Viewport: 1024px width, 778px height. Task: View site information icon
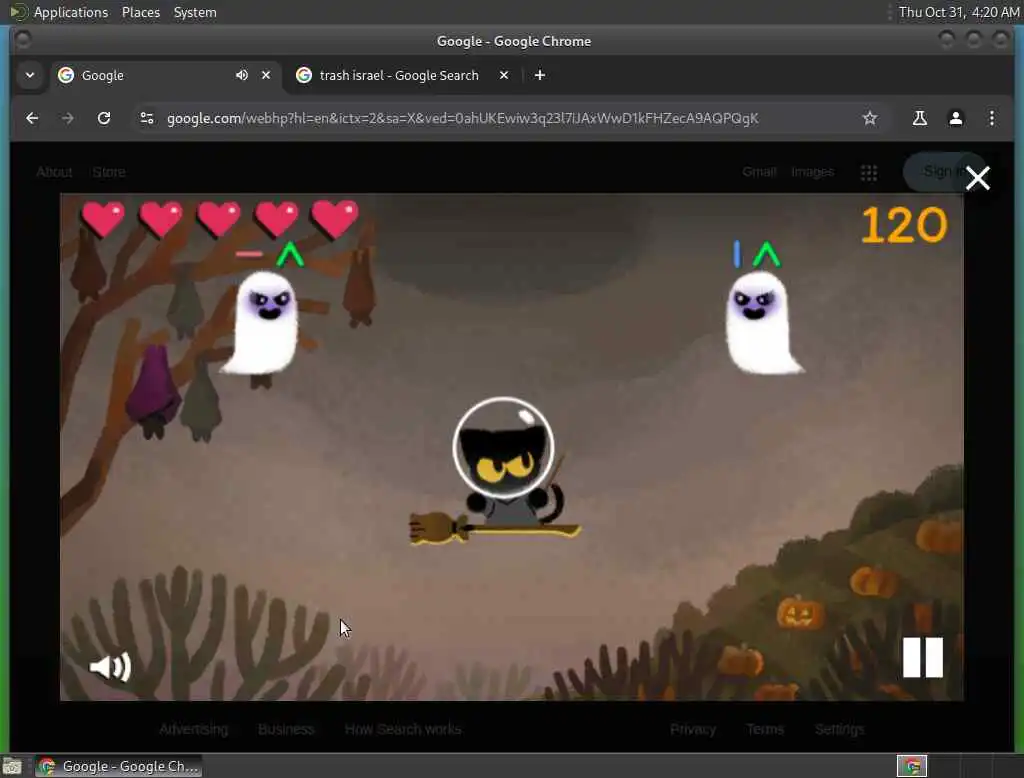(147, 118)
